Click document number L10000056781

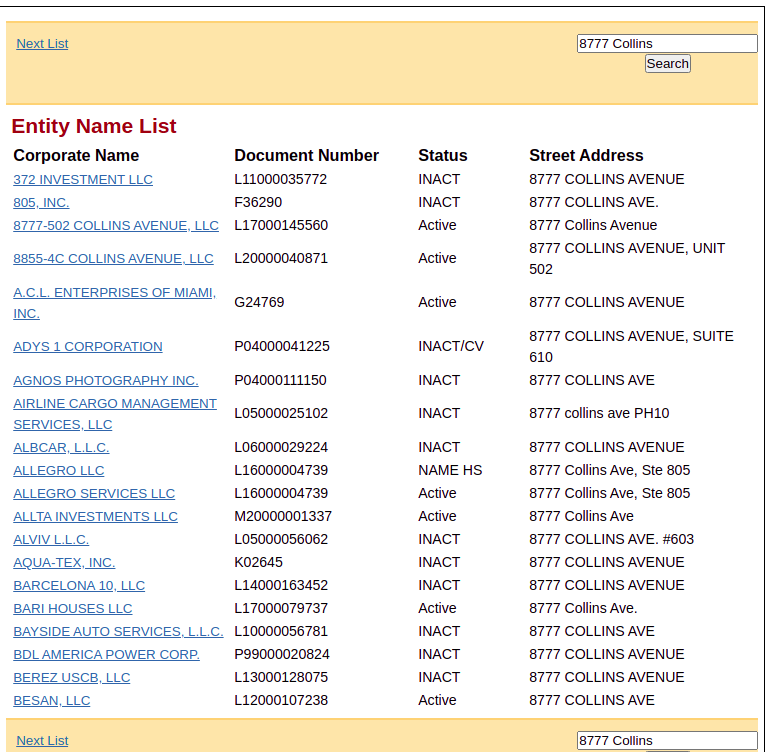(x=281, y=631)
